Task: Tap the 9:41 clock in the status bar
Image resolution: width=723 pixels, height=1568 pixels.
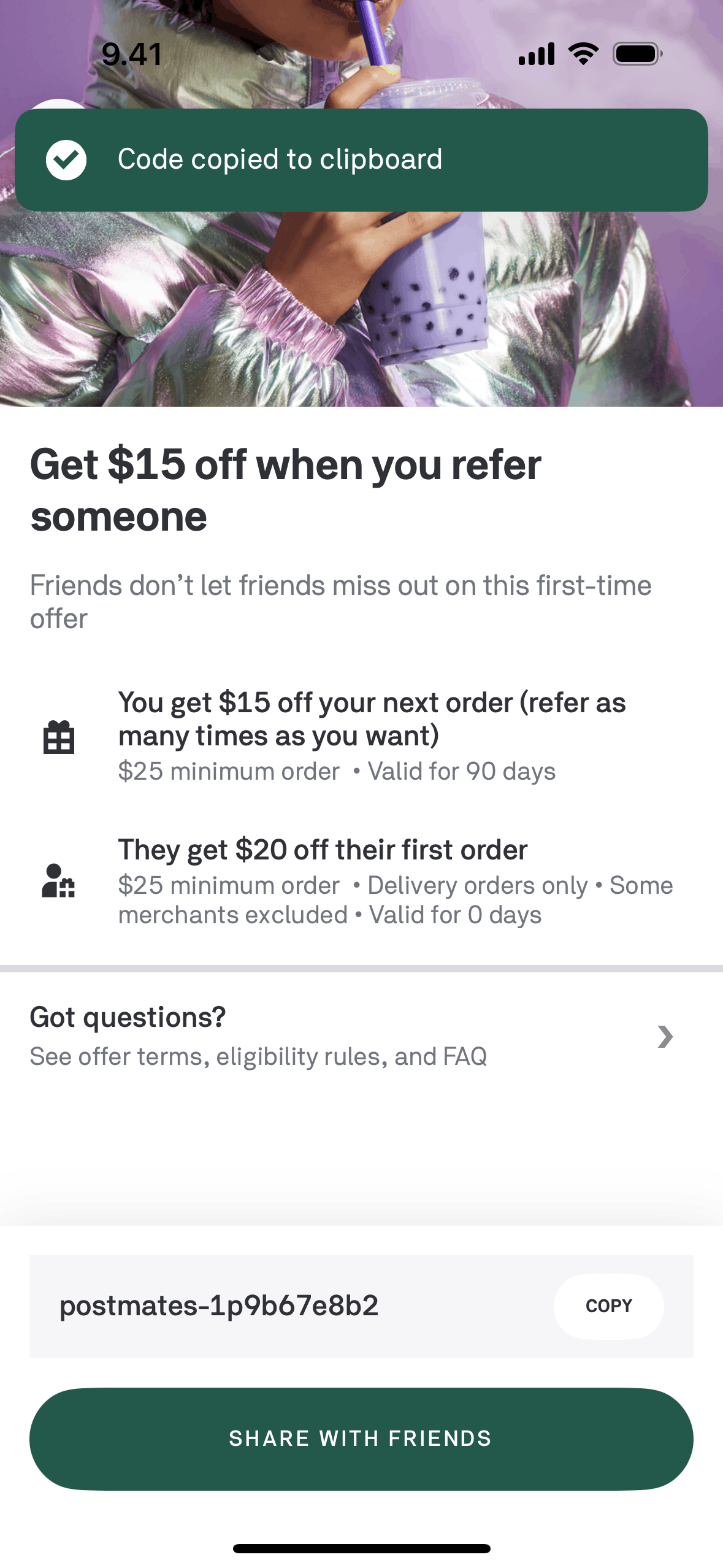Action: click(x=132, y=54)
